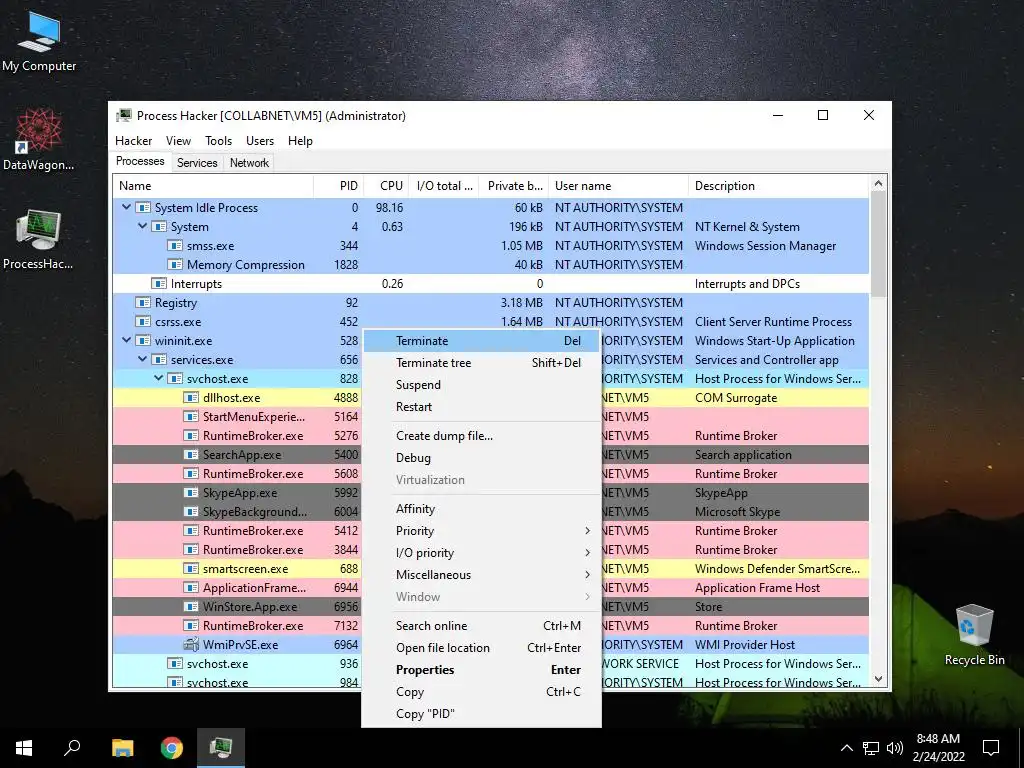Choose Suspend from context menu

point(481,385)
